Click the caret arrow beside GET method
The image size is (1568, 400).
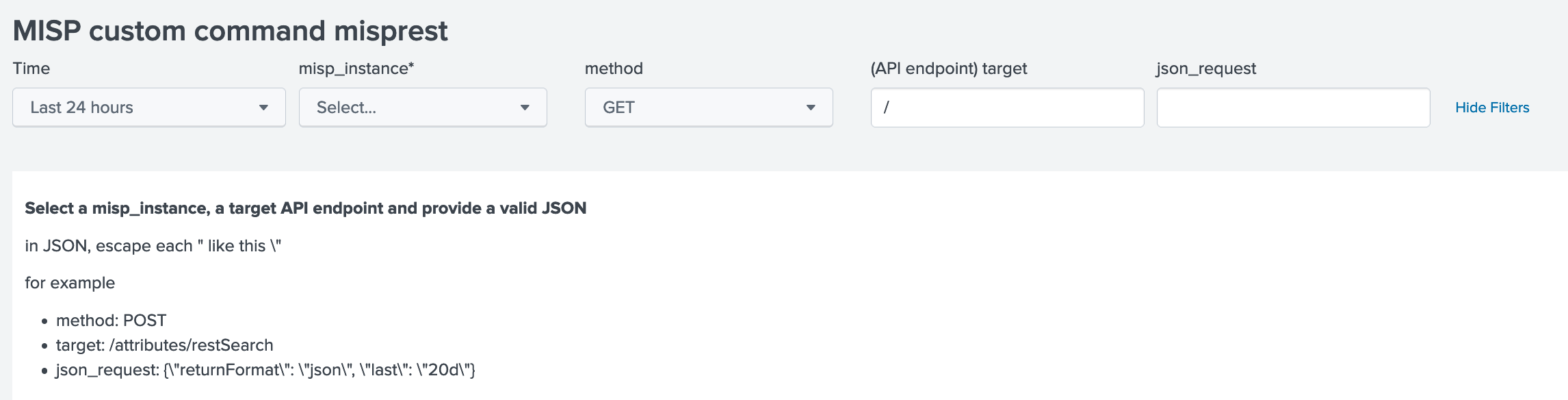[811, 108]
